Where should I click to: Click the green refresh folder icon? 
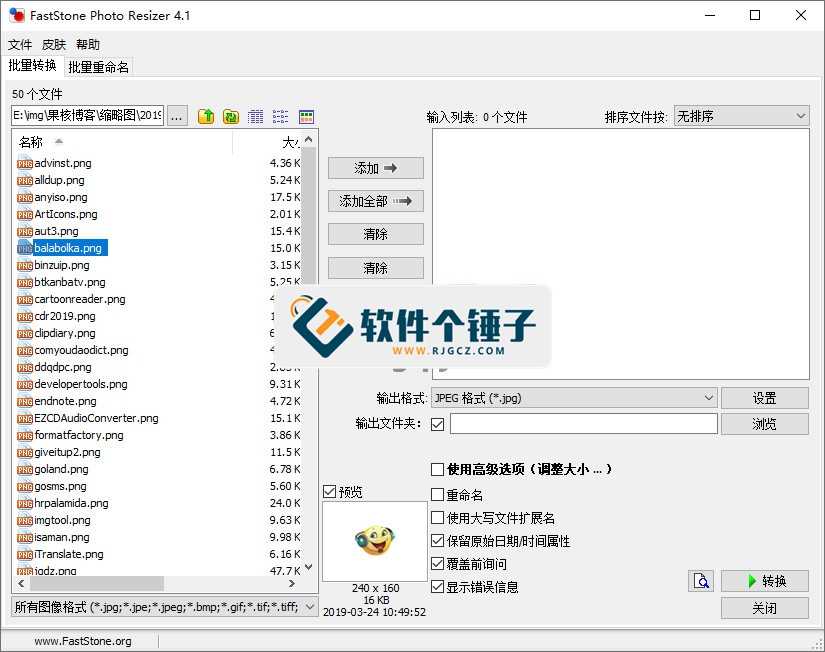coord(230,116)
